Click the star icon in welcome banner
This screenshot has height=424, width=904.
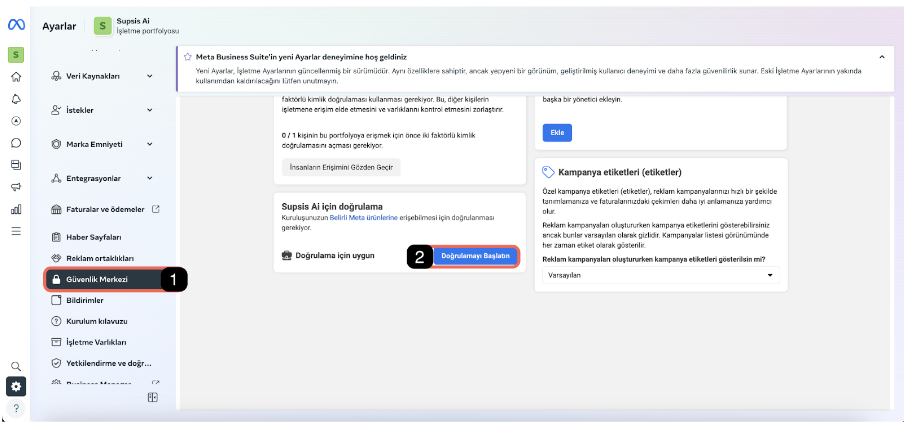[x=187, y=57]
